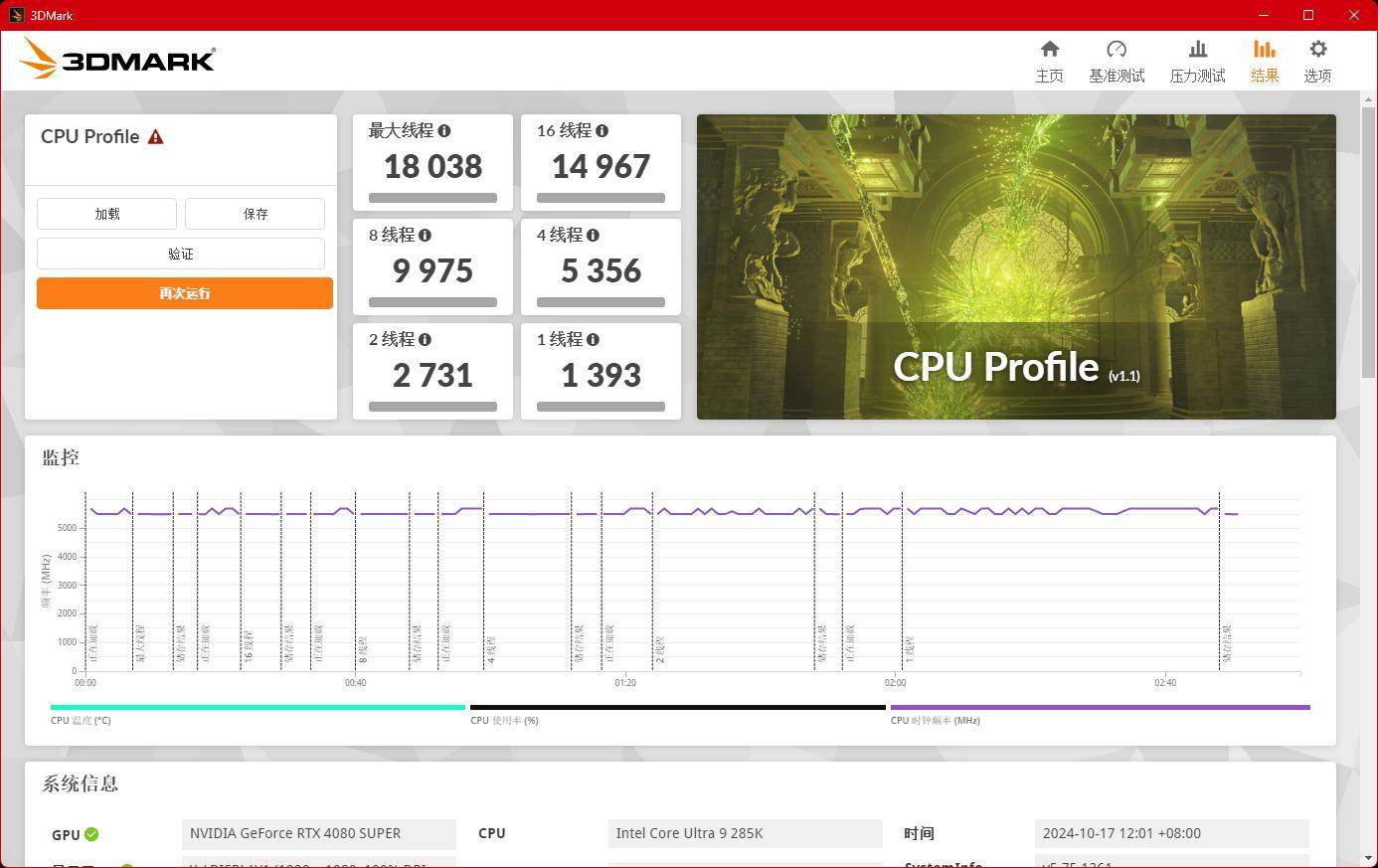Click the time value 2024-10-17 12:01 +08:00
This screenshot has height=868, width=1378.
coord(1171,833)
